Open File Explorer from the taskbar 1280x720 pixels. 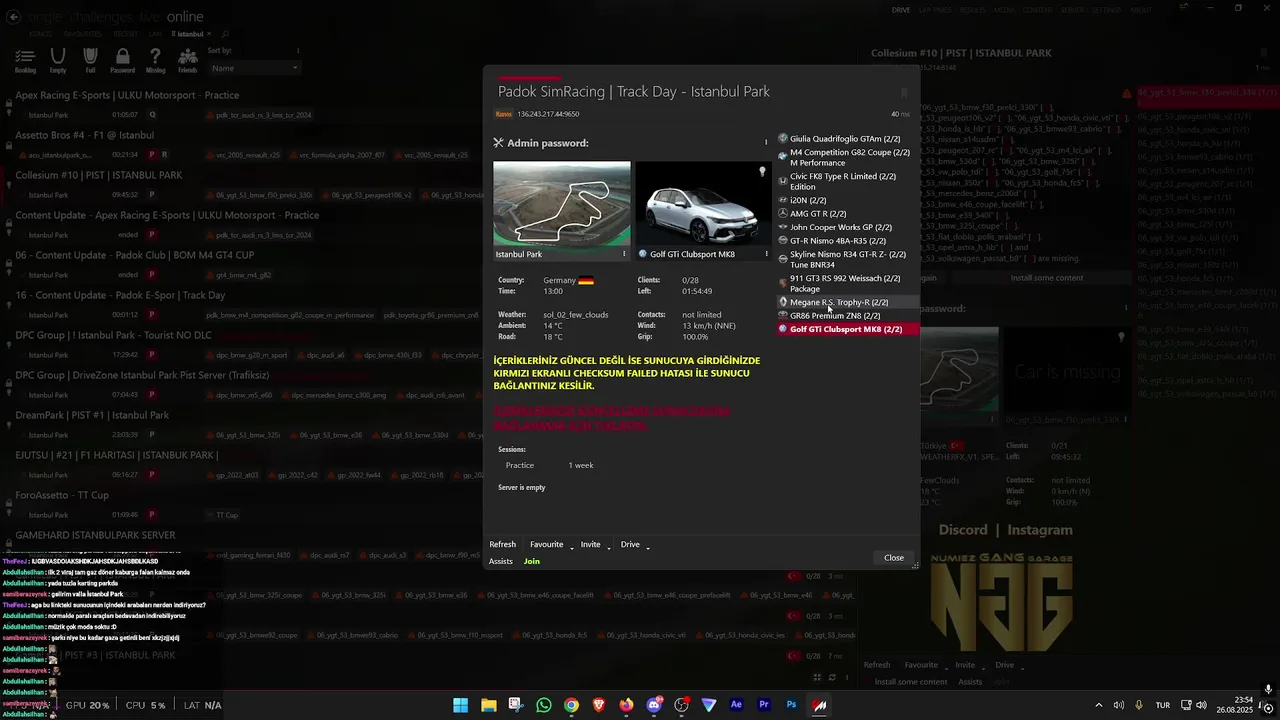pyautogui.click(x=488, y=705)
